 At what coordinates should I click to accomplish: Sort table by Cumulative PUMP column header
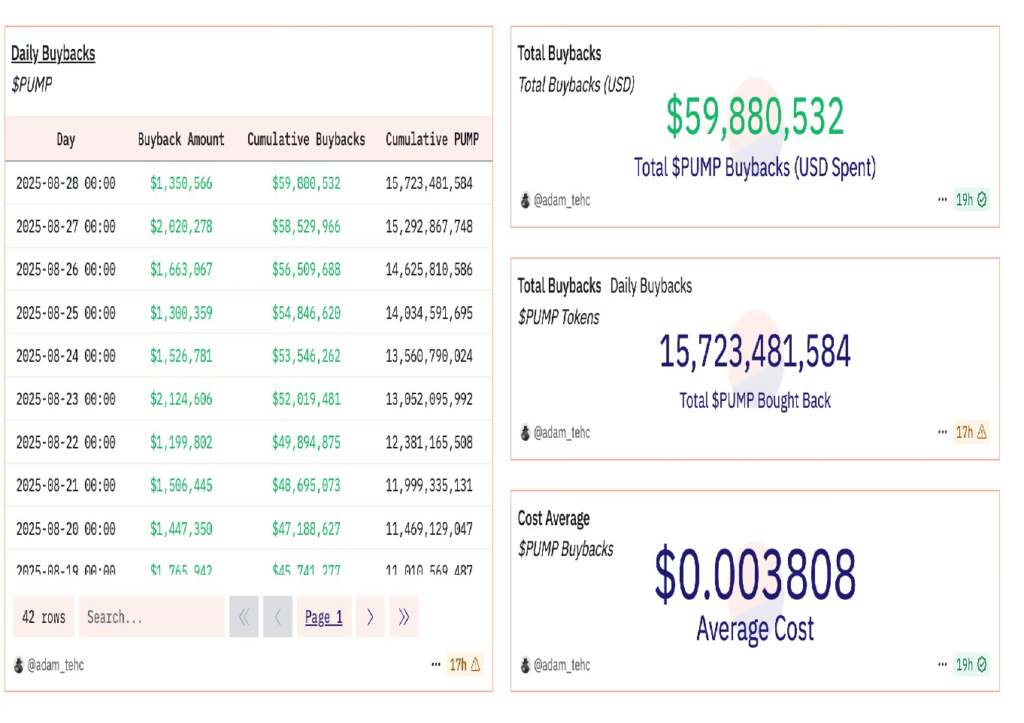[432, 139]
